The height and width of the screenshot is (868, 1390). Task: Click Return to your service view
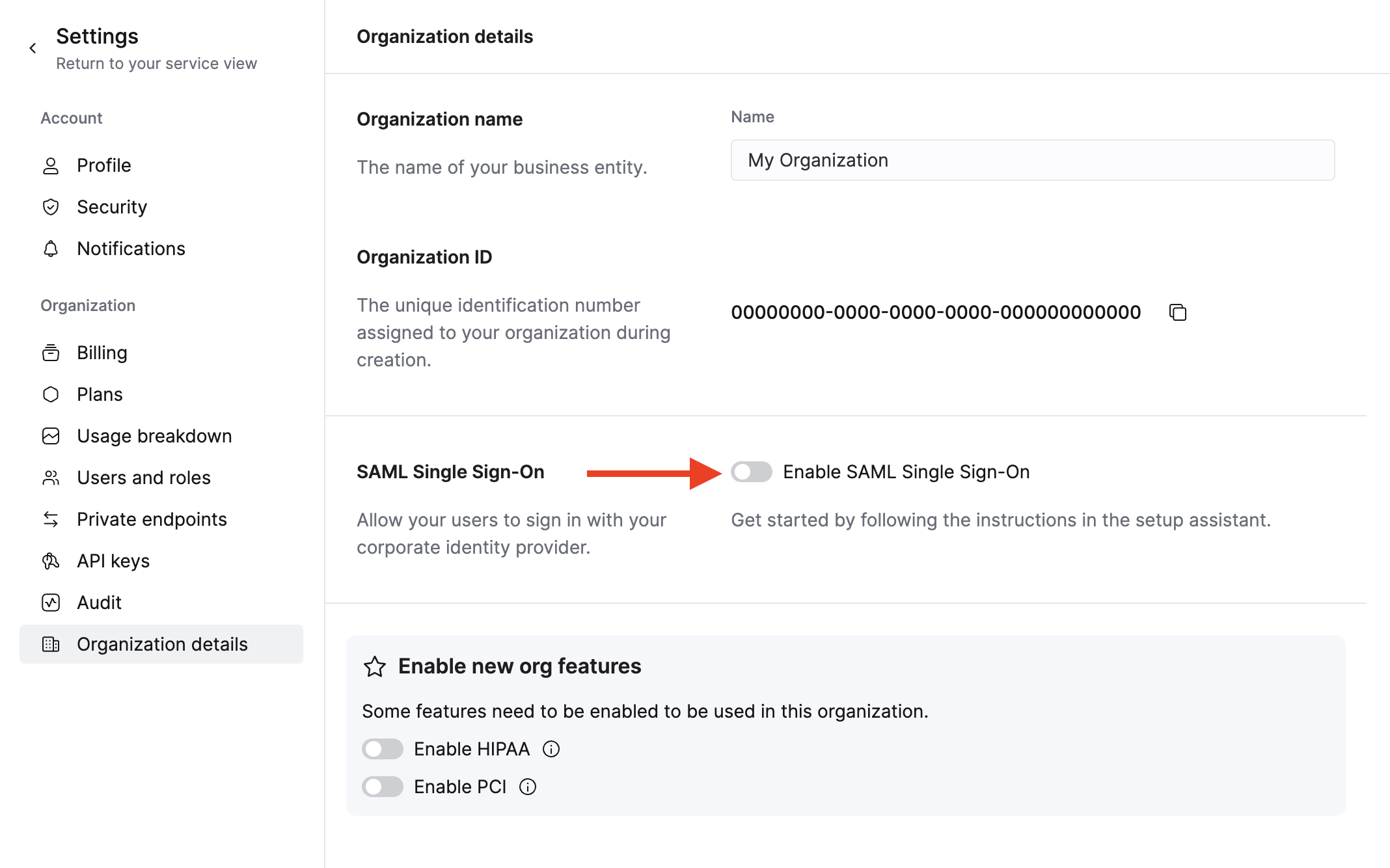click(156, 63)
